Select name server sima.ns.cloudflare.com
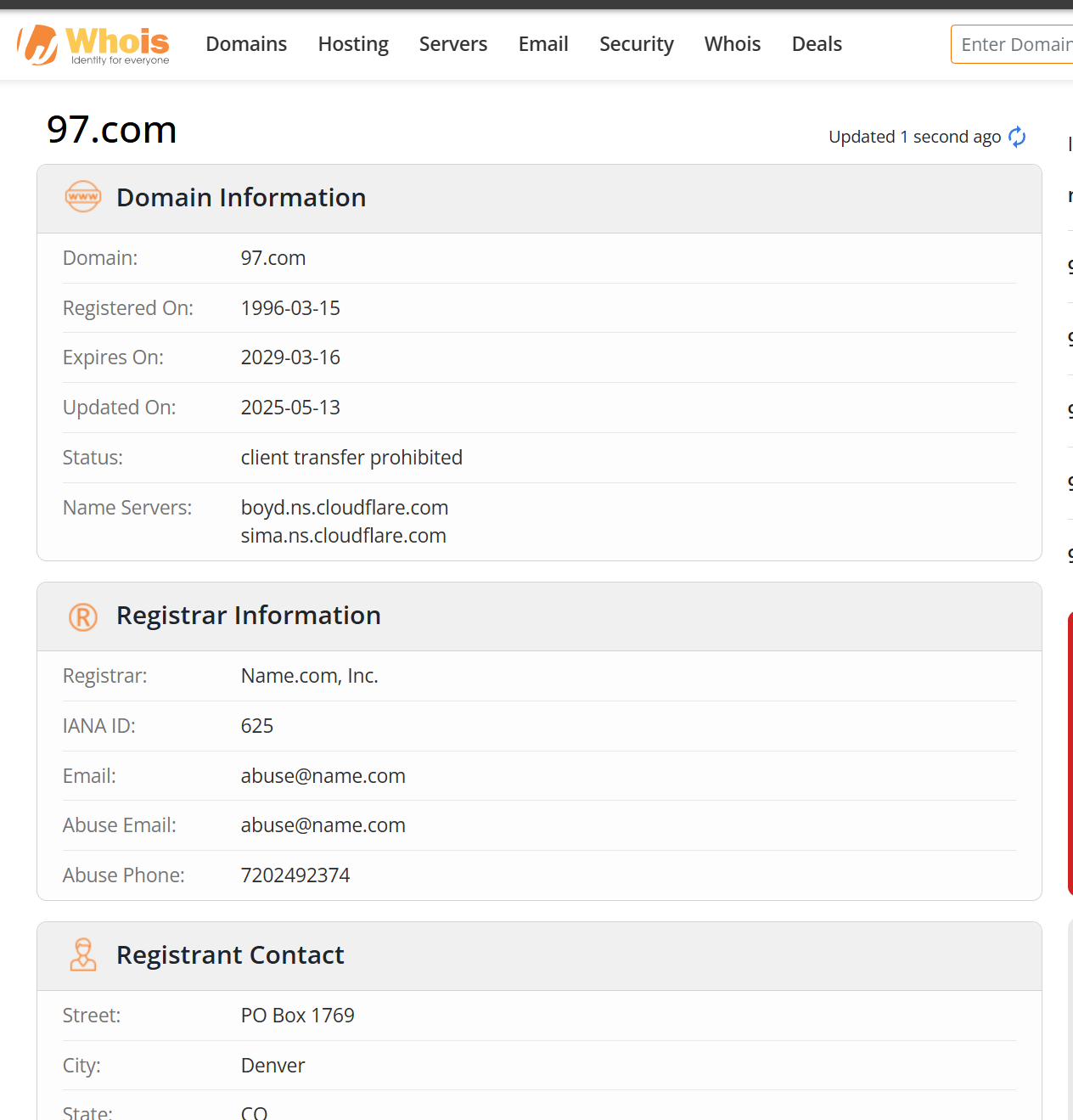Viewport: 1073px width, 1120px height. 344,536
